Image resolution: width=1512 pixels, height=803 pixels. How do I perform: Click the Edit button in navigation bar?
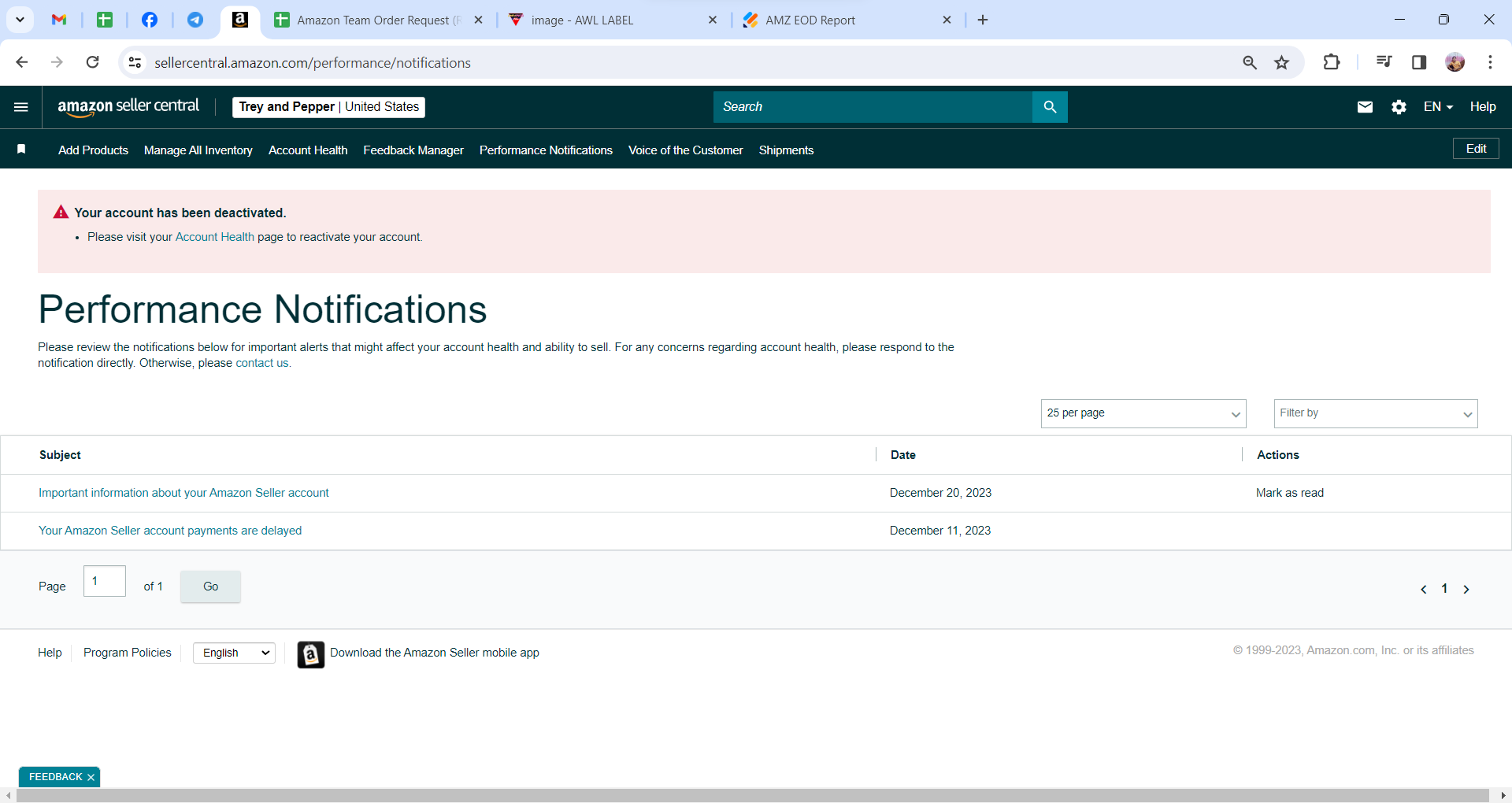pyautogui.click(x=1476, y=149)
